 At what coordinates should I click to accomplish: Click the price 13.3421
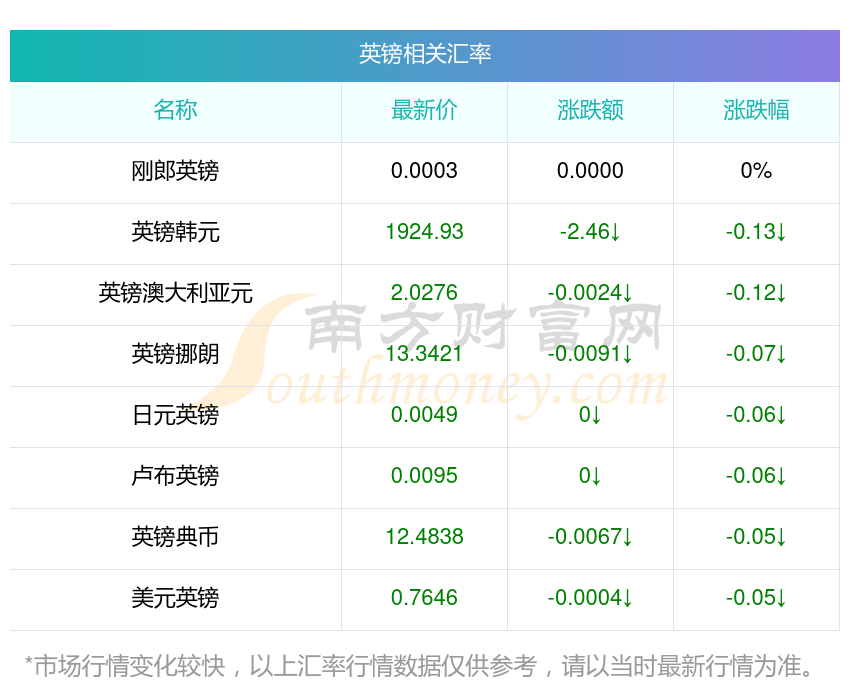tap(424, 354)
